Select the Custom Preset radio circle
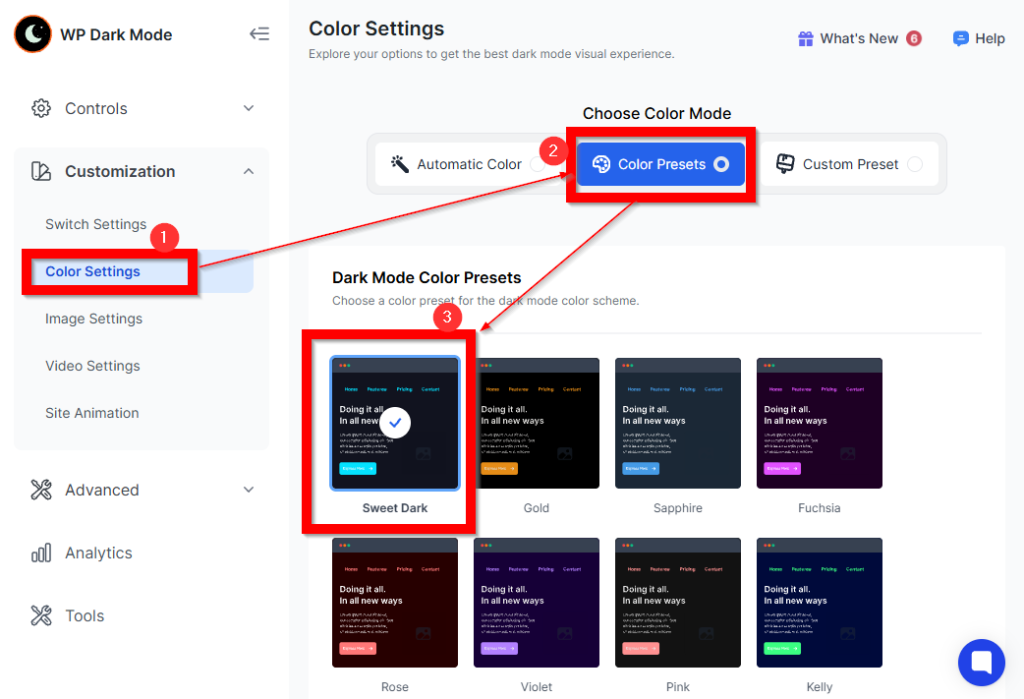The height and width of the screenshot is (699, 1024). click(915, 164)
